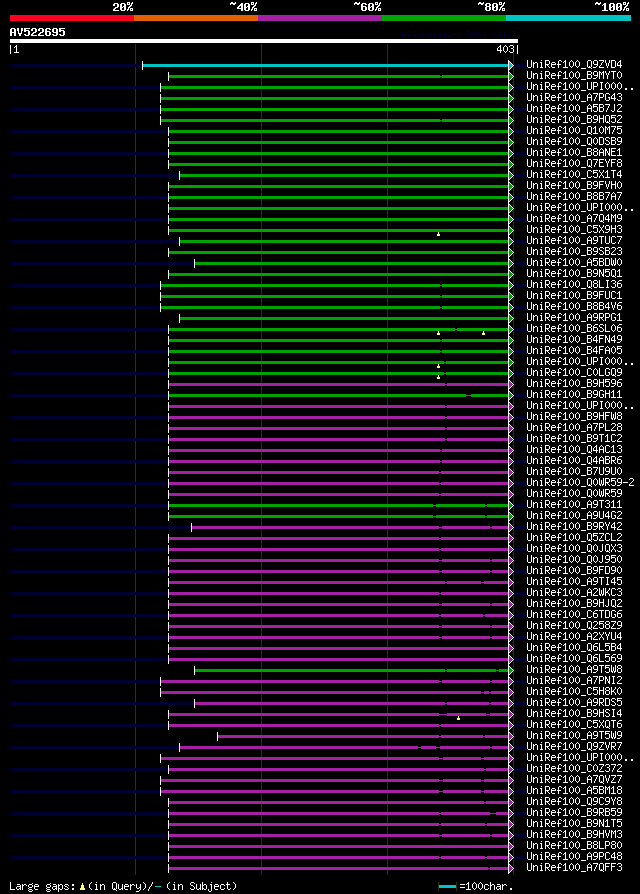Open hit label UniRef100_B9MYT0
This screenshot has width=640, height=894.
coord(574,76)
